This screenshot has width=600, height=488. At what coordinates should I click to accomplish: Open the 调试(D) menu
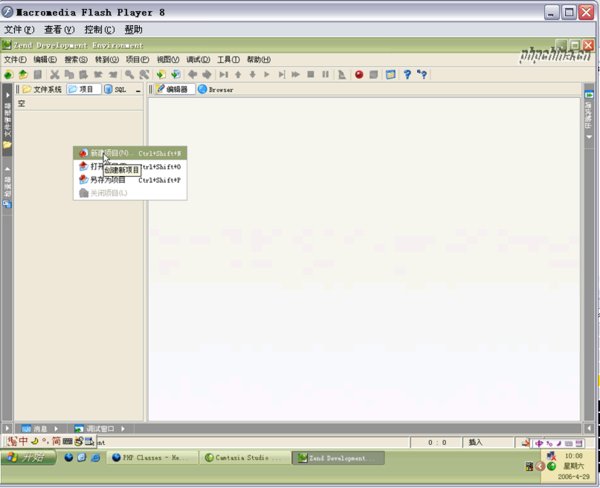pyautogui.click(x=198, y=59)
